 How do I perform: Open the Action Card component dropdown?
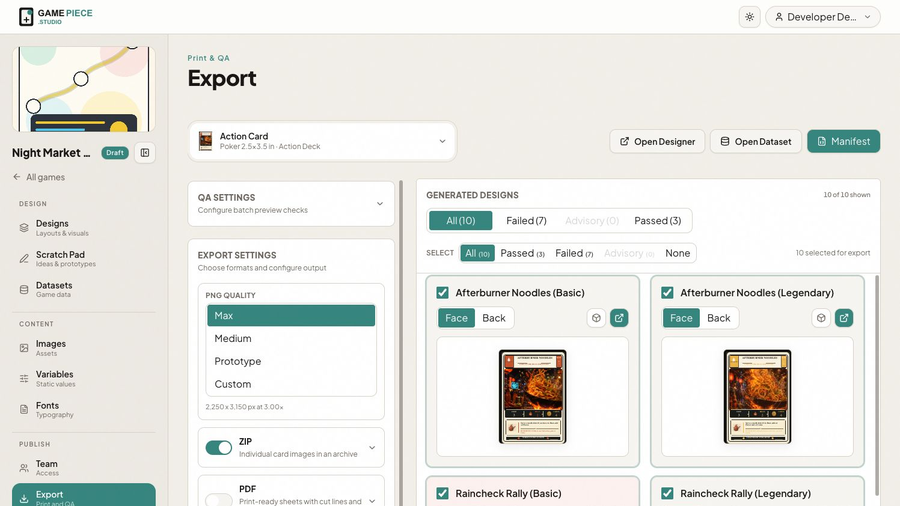(x=322, y=141)
